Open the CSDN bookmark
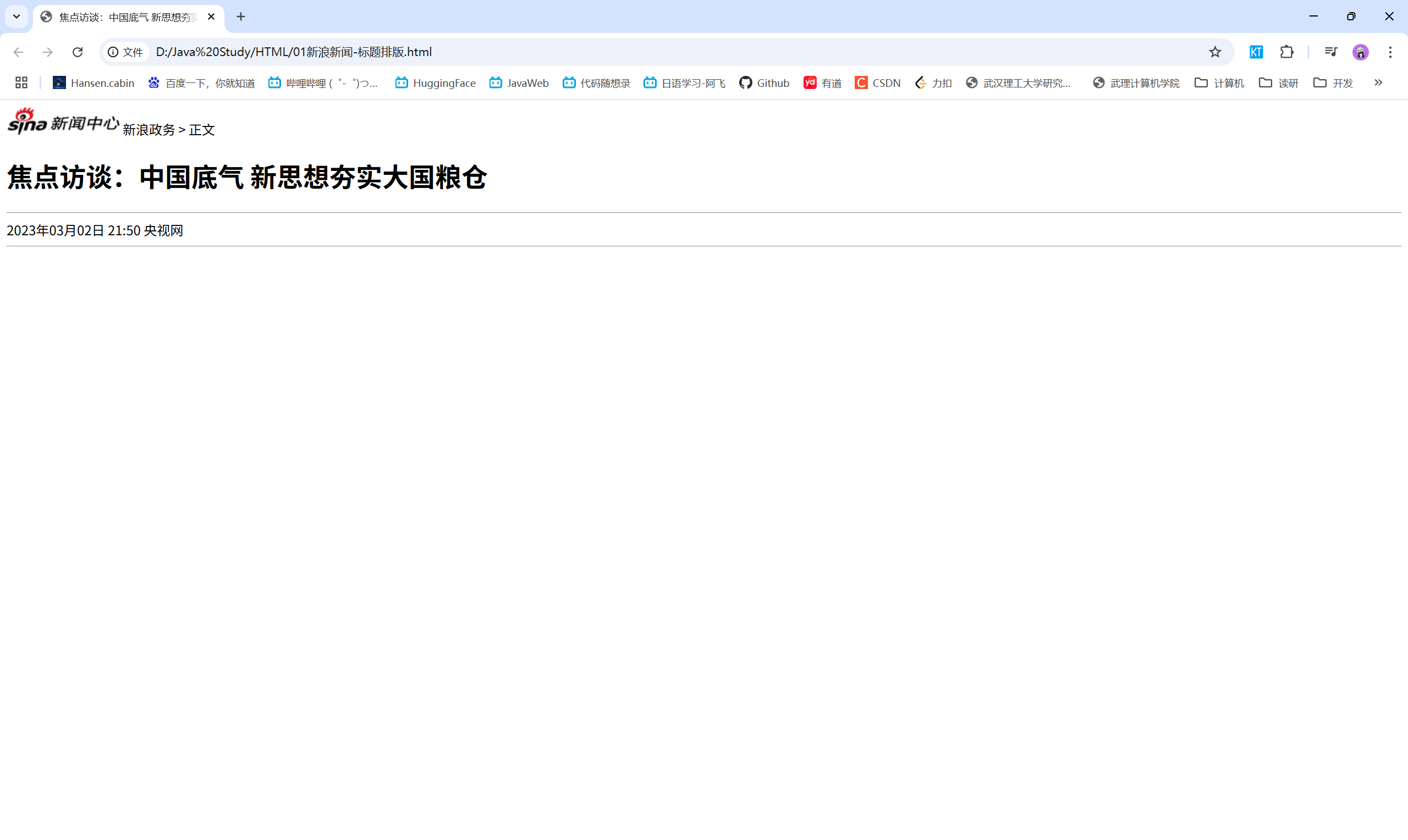Image resolution: width=1408 pixels, height=840 pixels. (877, 82)
